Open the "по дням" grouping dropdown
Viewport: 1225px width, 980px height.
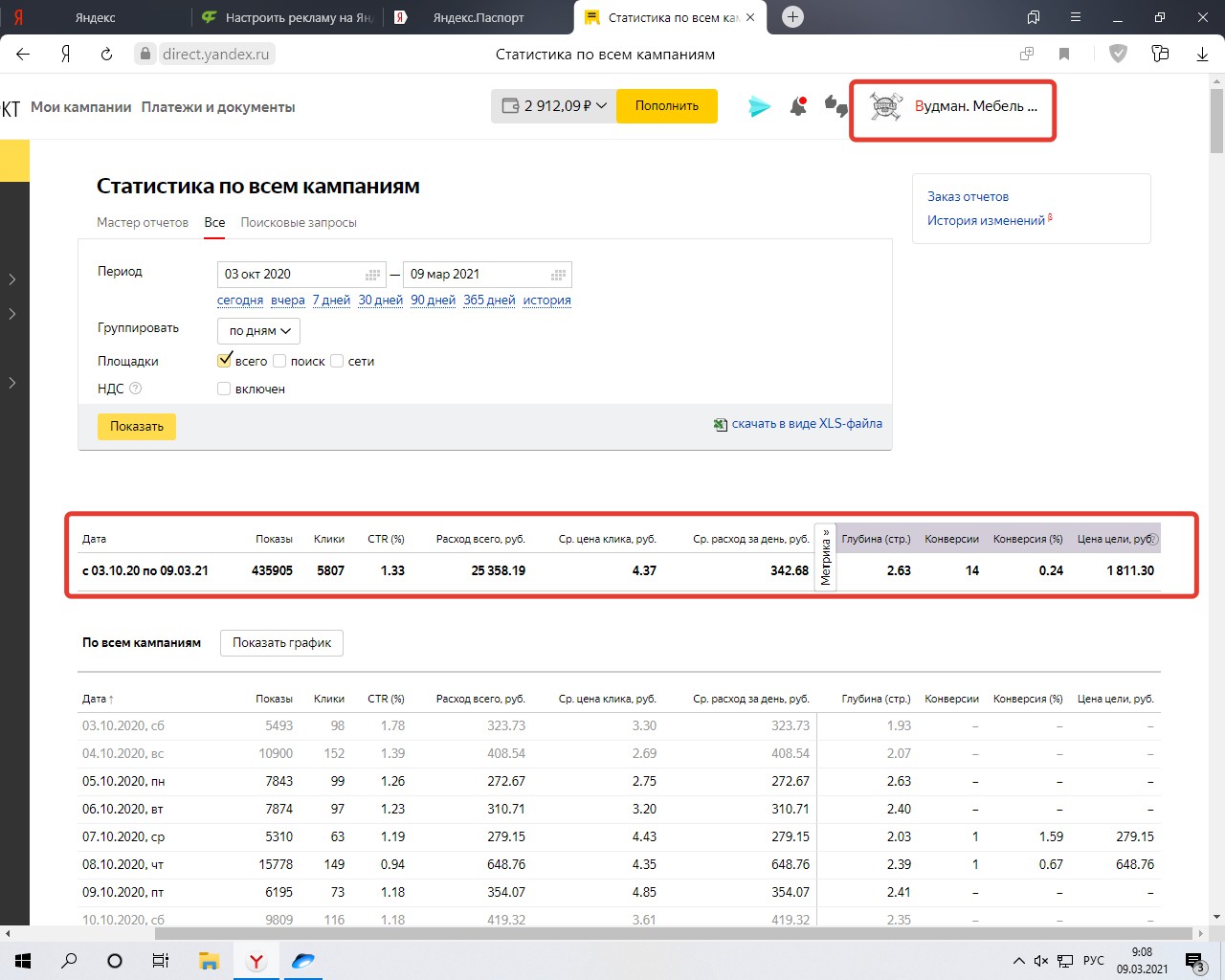coord(258,331)
